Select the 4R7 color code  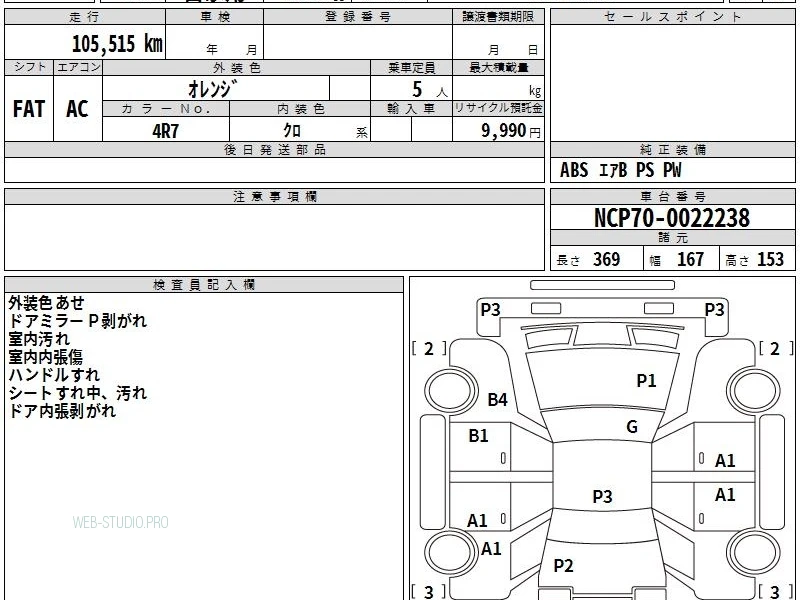coord(166,131)
